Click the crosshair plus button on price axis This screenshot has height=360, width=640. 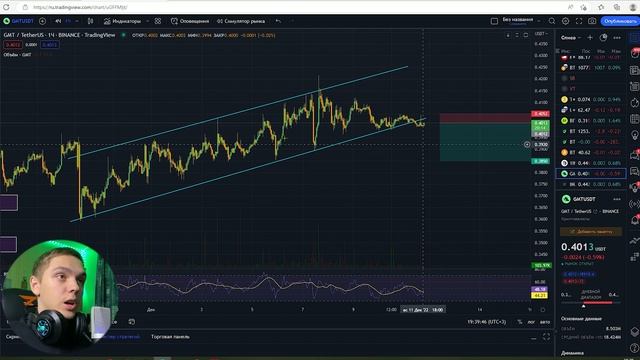tap(527, 144)
